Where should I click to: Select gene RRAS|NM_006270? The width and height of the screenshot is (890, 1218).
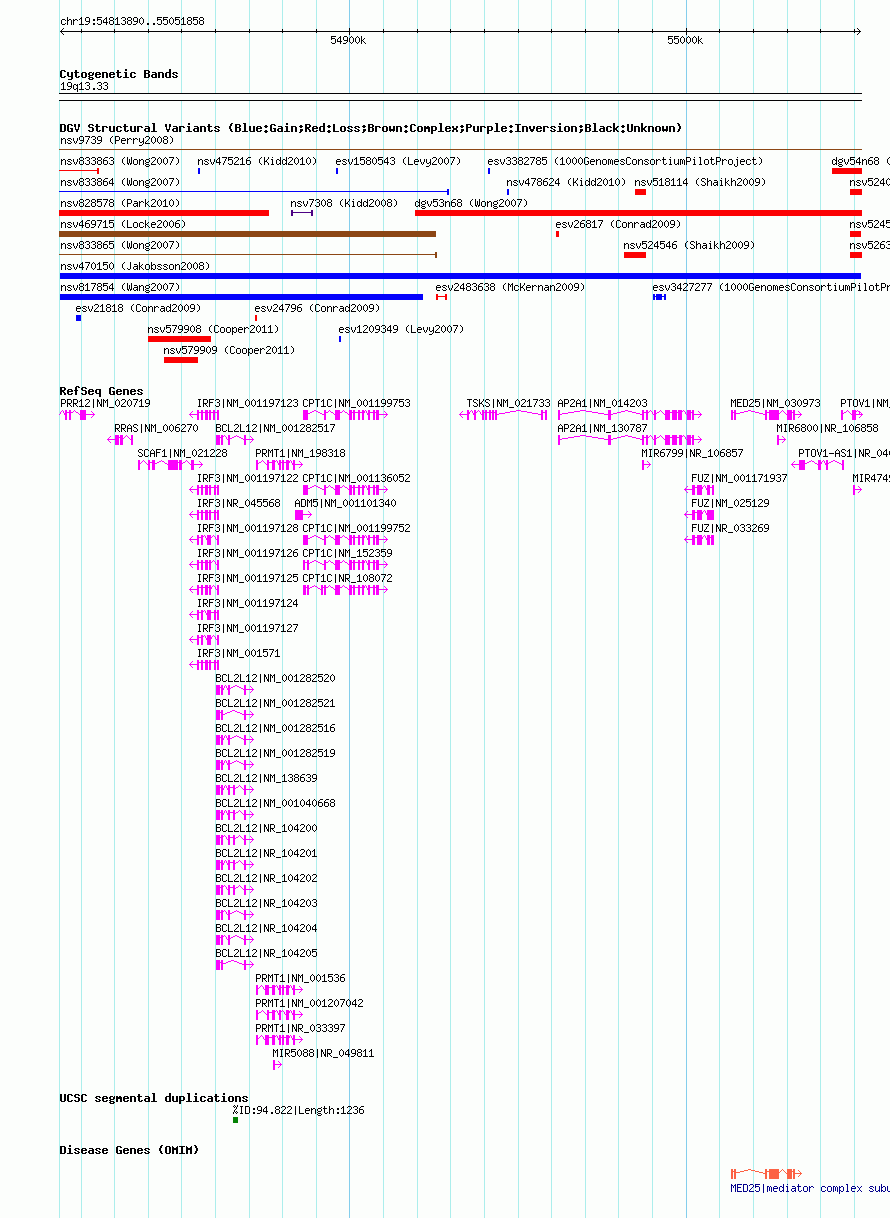(x=156, y=428)
